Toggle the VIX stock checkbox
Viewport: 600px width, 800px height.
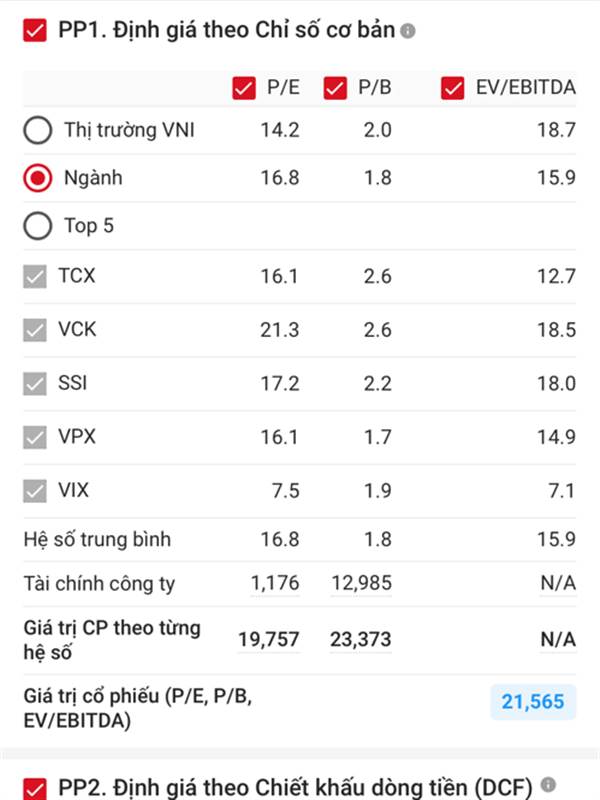coord(36,491)
